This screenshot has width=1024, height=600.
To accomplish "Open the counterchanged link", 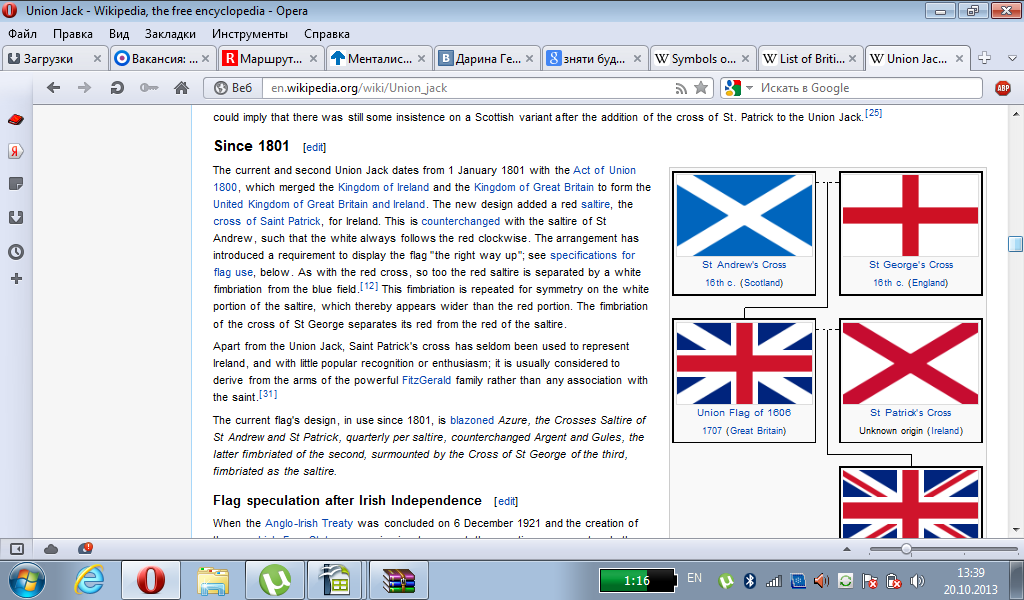I will pyautogui.click(x=460, y=221).
